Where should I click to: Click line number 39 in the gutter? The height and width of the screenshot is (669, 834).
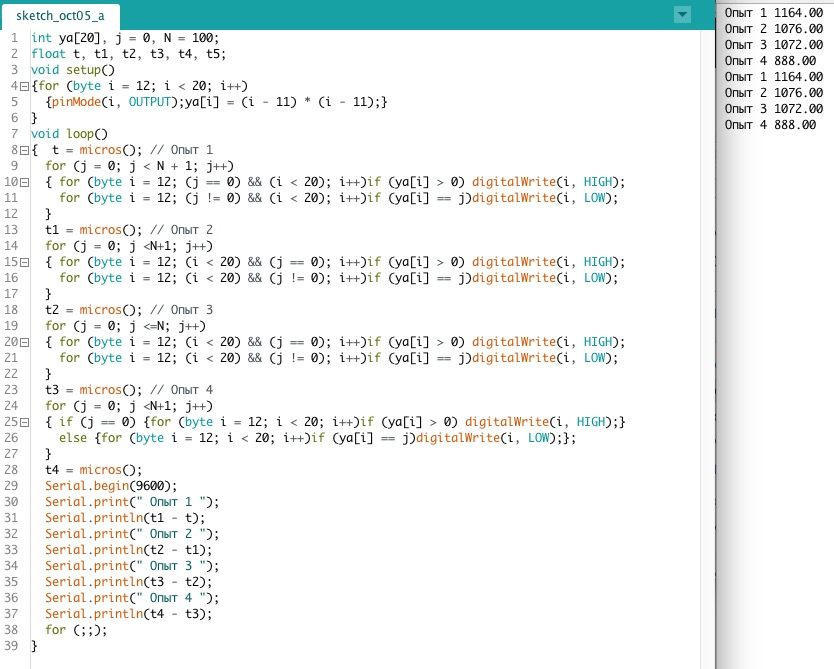12,646
